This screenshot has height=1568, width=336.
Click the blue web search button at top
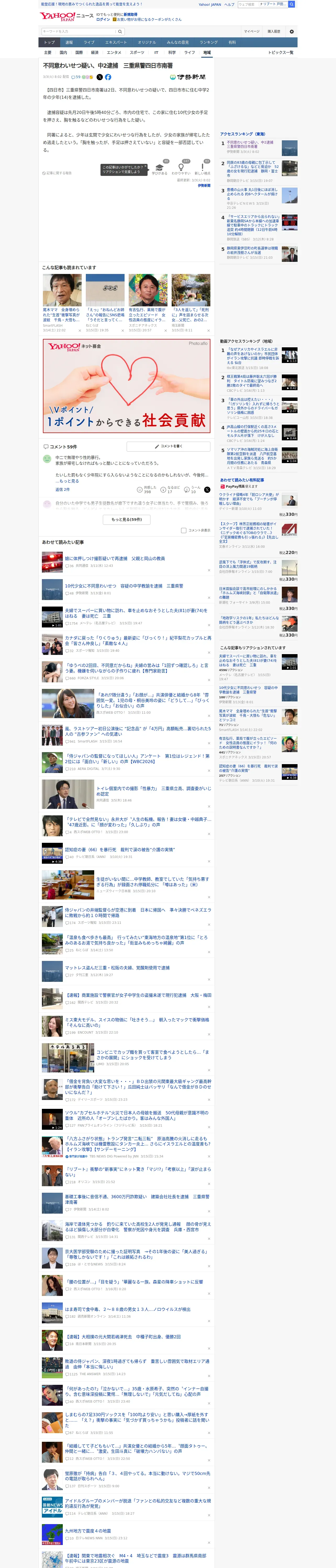click(x=292, y=4)
